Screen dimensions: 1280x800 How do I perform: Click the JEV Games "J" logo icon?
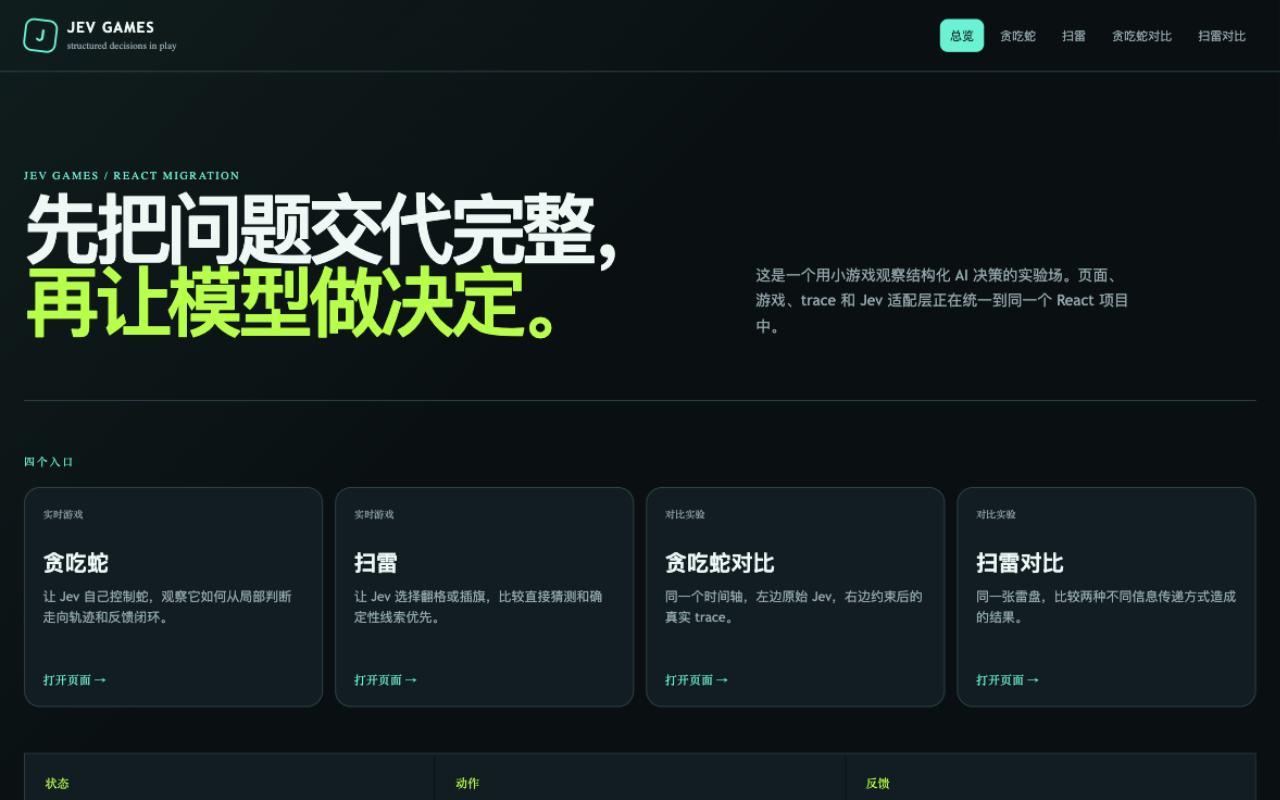coord(40,36)
